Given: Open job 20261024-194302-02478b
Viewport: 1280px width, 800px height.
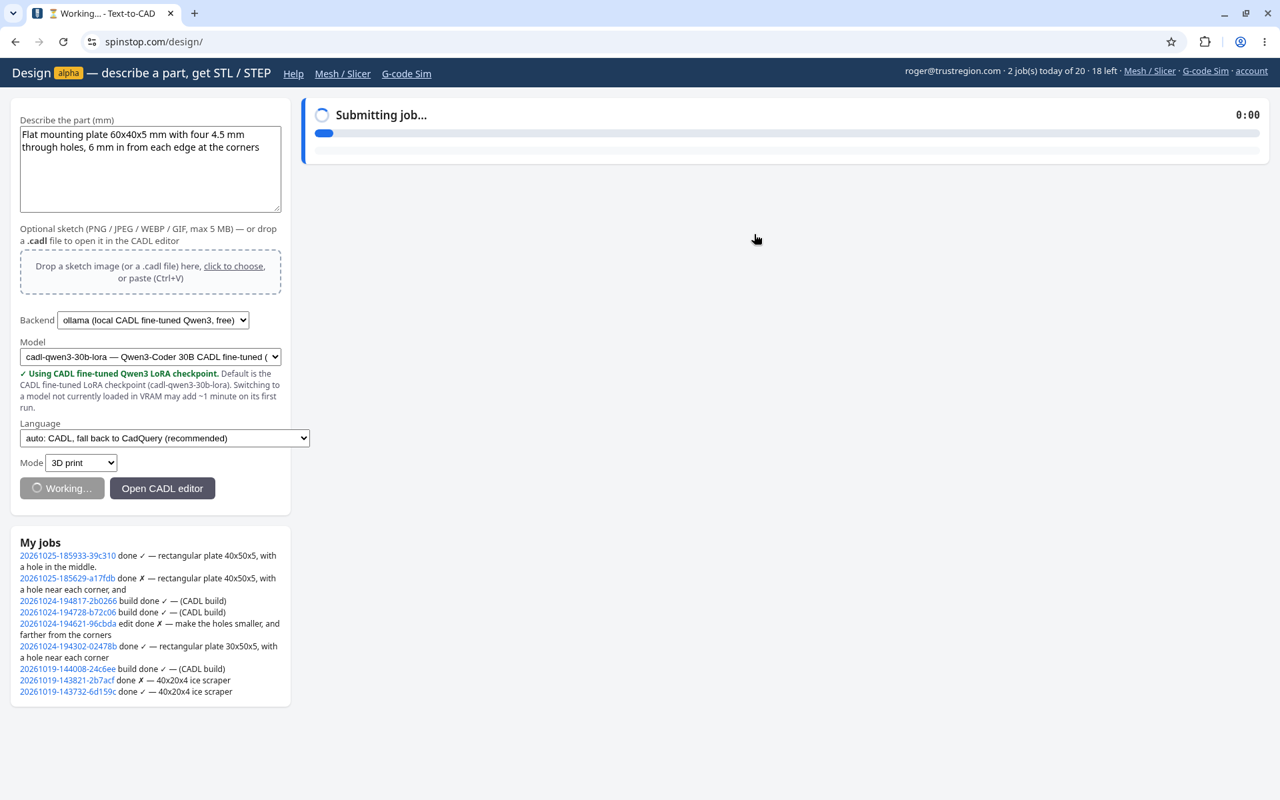Looking at the screenshot, I should pyautogui.click(x=68, y=646).
